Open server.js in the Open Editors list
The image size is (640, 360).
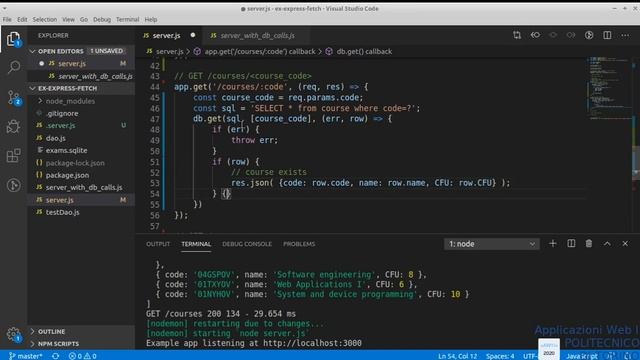click(x=72, y=64)
